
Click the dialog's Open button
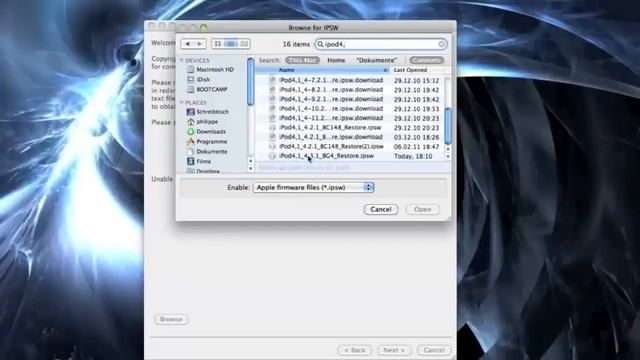(422, 209)
